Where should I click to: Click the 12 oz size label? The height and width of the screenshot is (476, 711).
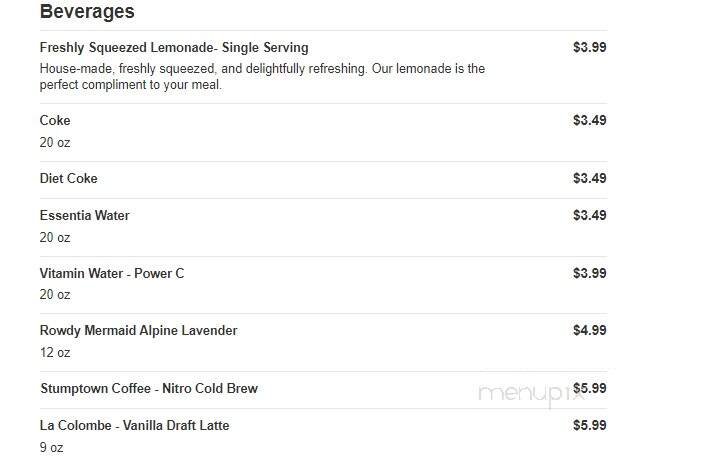pyautogui.click(x=55, y=352)
